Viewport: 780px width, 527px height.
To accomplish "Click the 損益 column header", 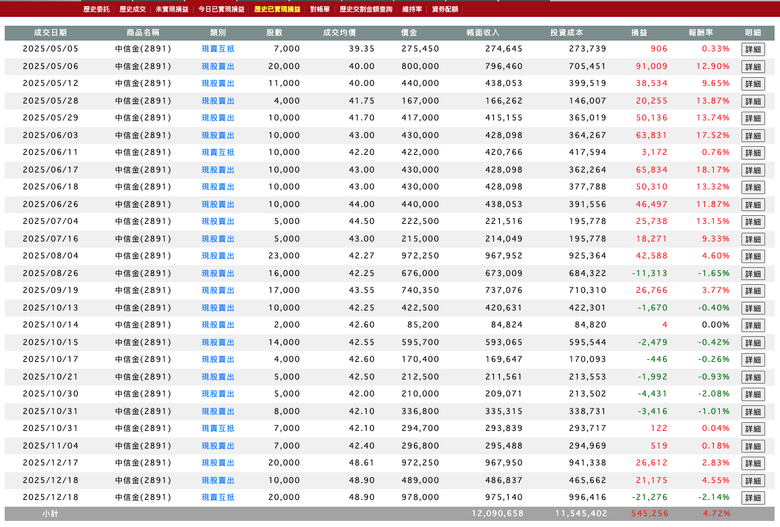I will pos(638,33).
